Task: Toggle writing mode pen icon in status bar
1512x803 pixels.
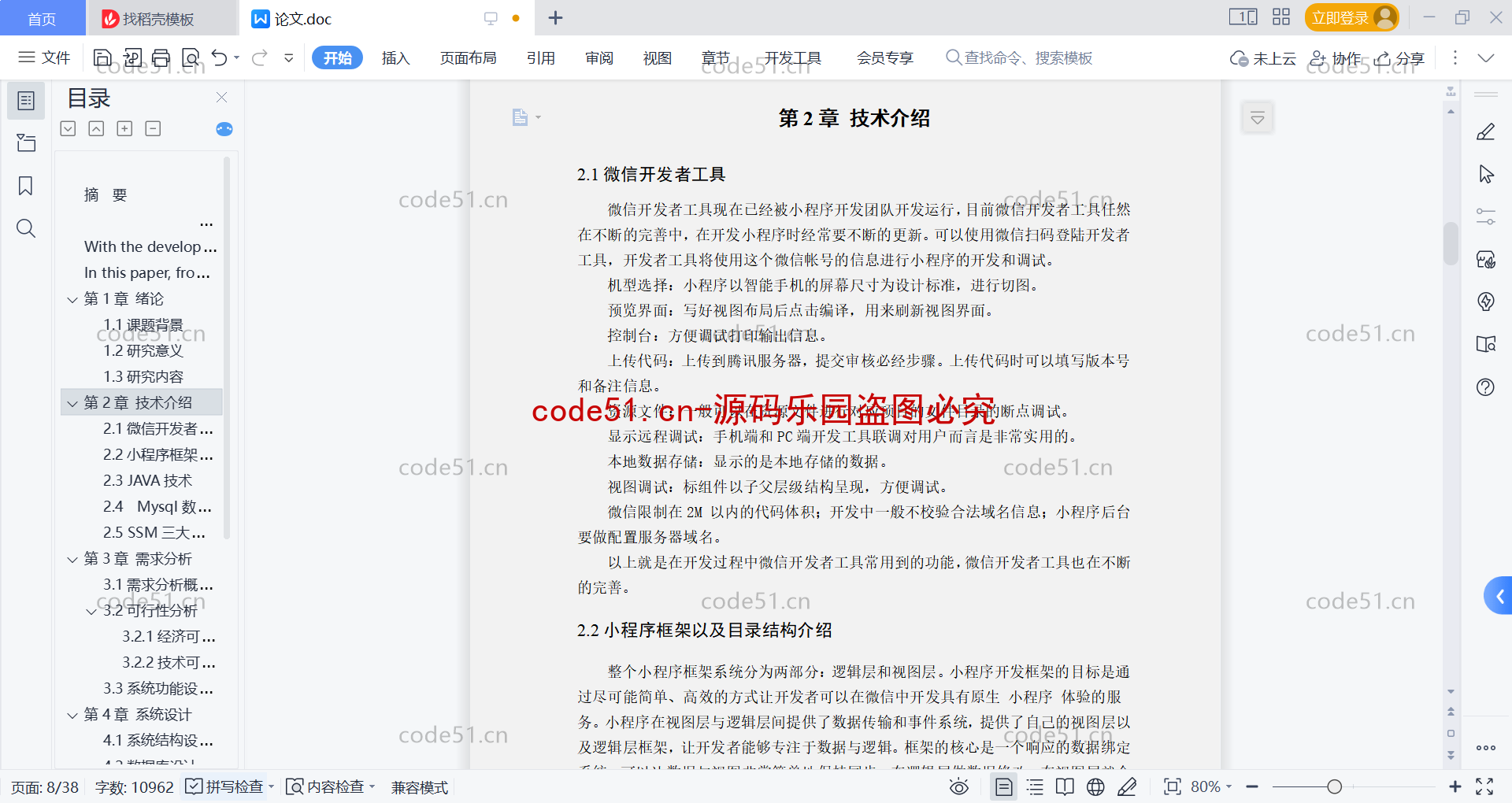Action: 1127,786
